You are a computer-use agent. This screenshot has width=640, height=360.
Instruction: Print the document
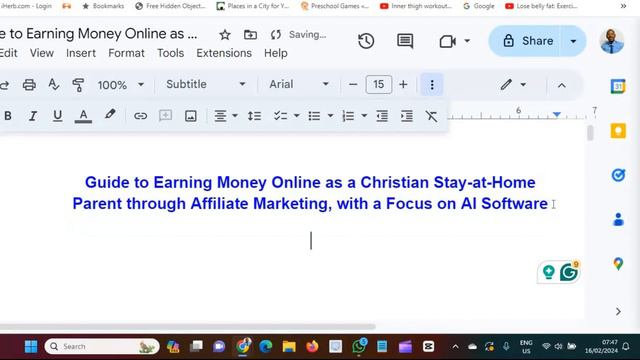(29, 85)
